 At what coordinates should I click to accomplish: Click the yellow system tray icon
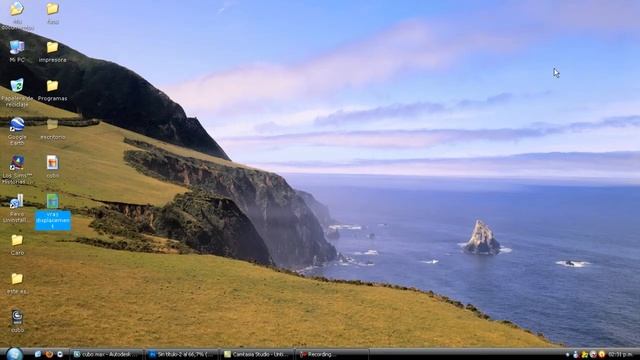pos(584,354)
